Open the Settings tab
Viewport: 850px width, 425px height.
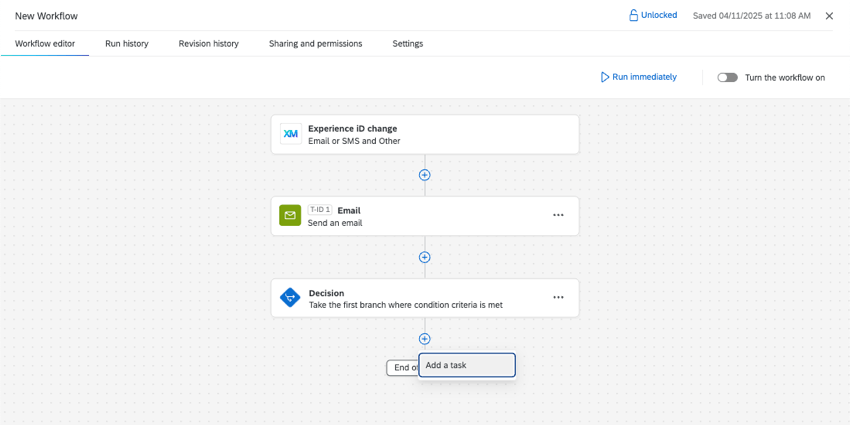pos(407,44)
